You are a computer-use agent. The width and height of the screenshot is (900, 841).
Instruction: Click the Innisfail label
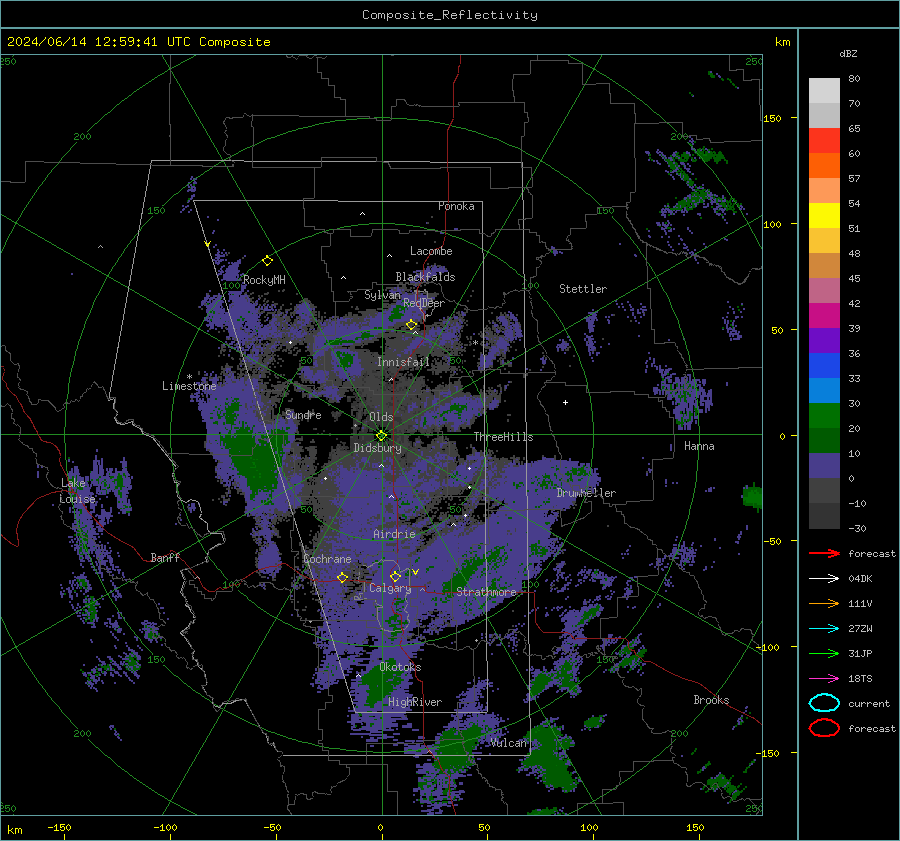[x=403, y=362]
